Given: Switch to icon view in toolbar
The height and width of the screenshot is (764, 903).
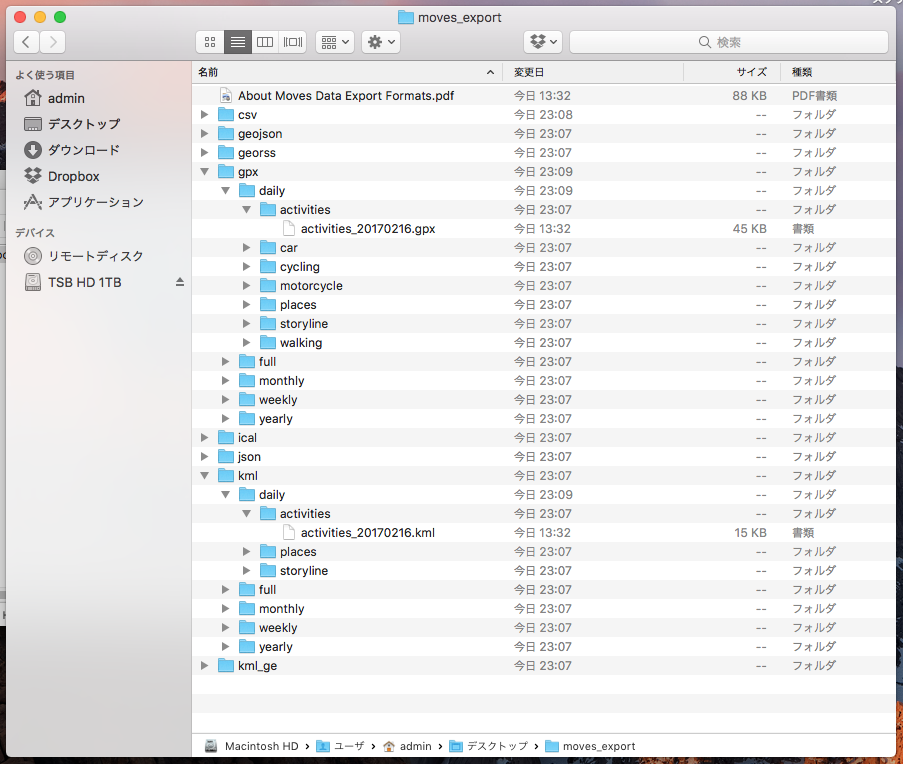Looking at the screenshot, I should 210,42.
